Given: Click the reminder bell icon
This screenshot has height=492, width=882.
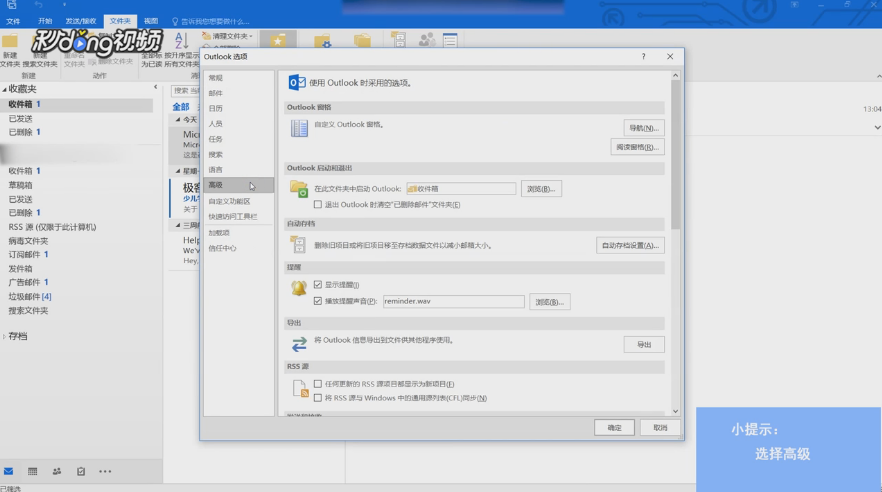Looking at the screenshot, I should (299, 288).
